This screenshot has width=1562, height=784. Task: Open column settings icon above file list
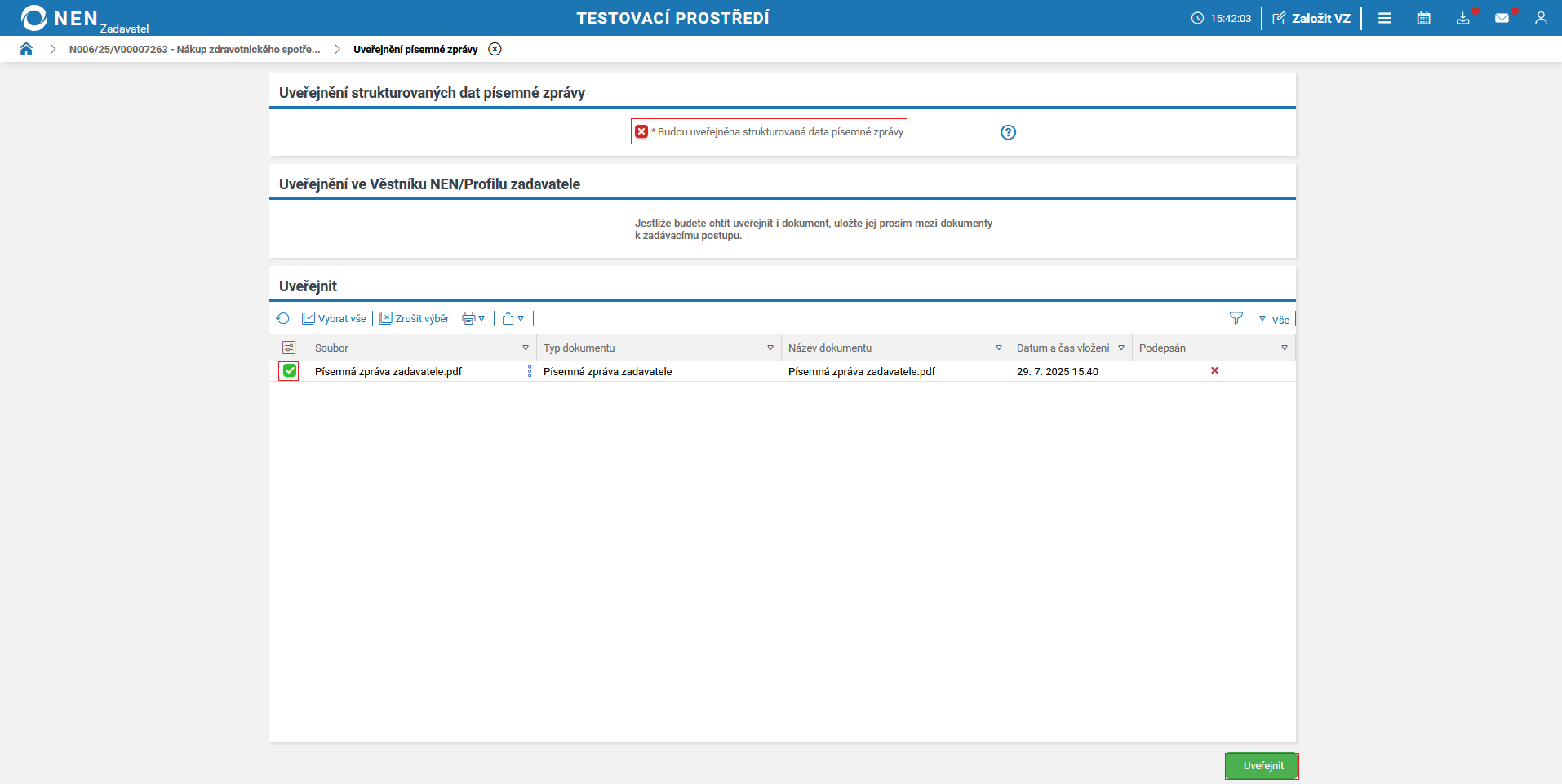pos(290,348)
